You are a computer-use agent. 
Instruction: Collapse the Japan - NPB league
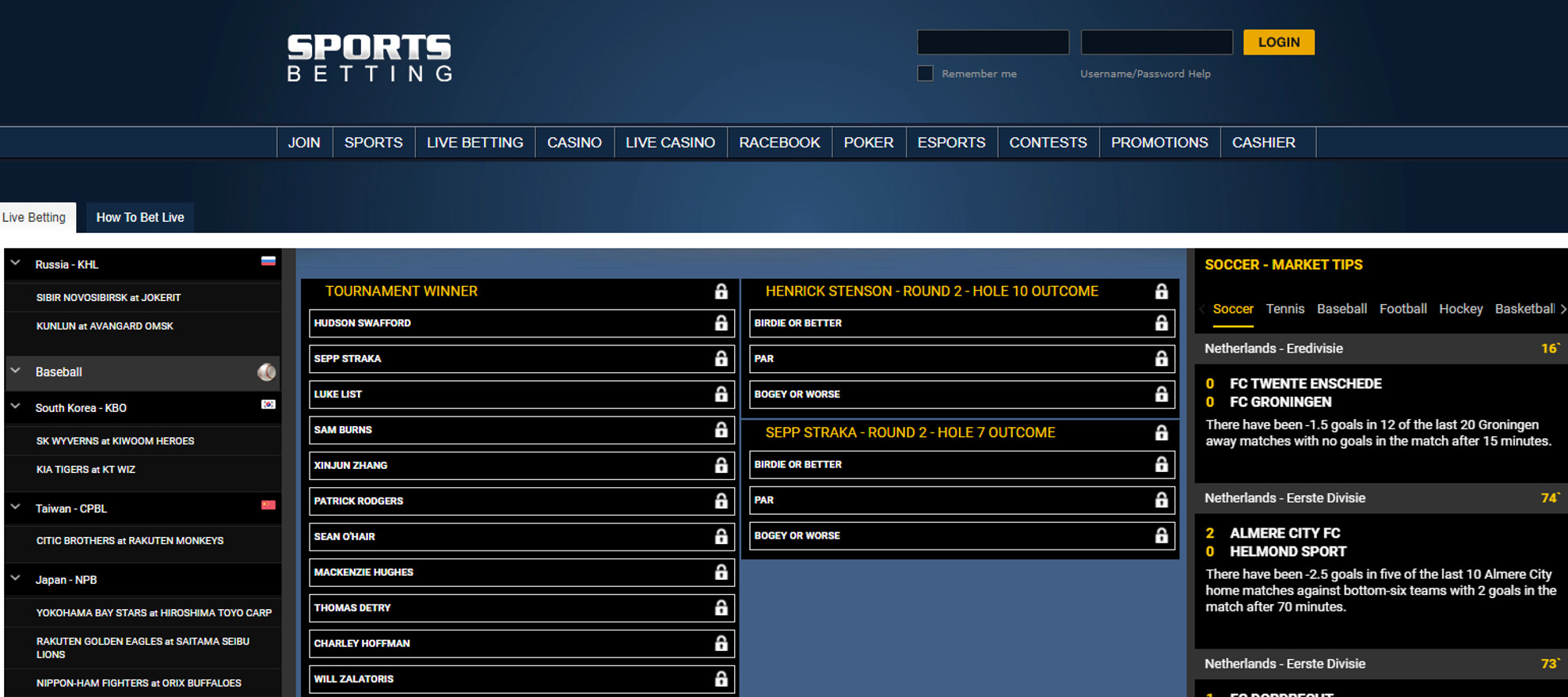coord(15,578)
